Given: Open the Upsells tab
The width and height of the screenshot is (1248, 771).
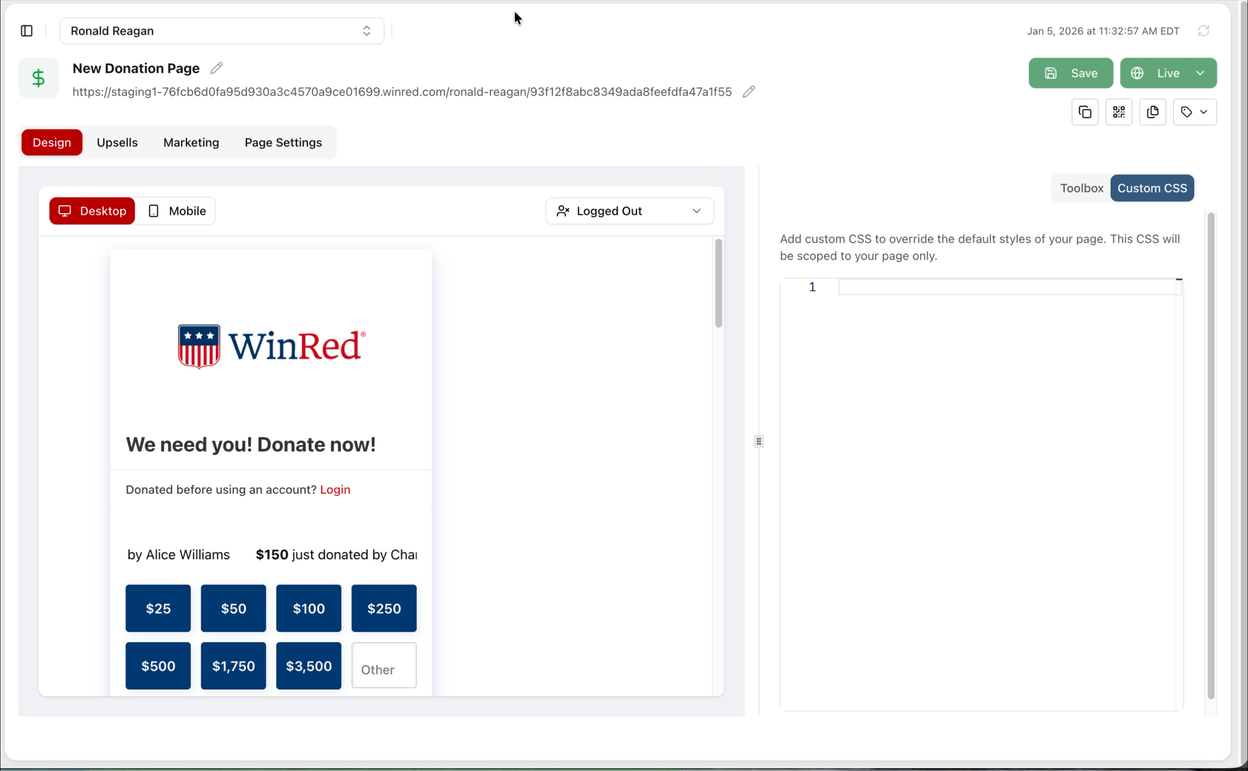Looking at the screenshot, I should point(117,142).
